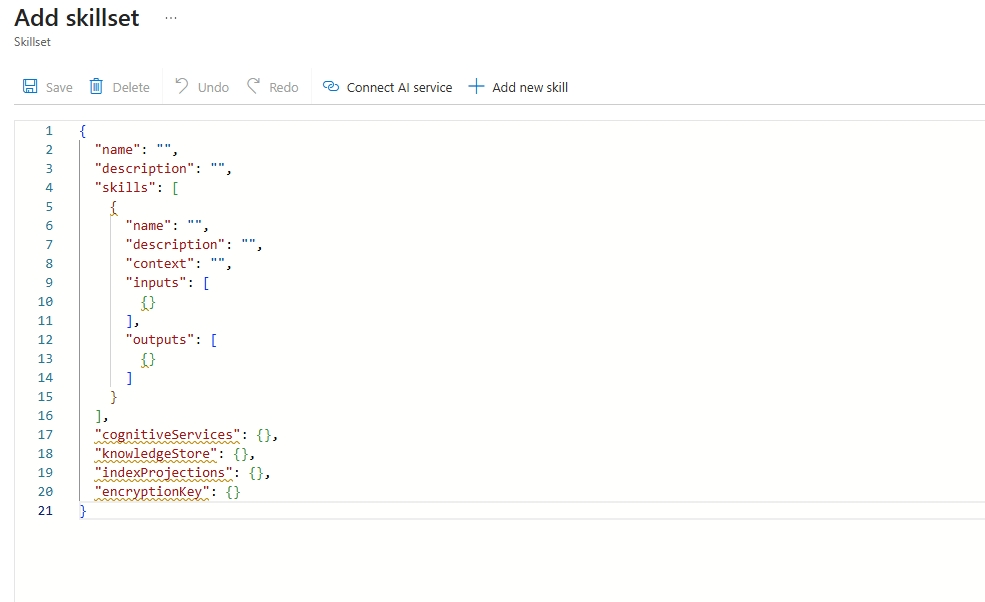The image size is (985, 602).
Task: Select the Add new skill toolbar command
Action: click(529, 87)
